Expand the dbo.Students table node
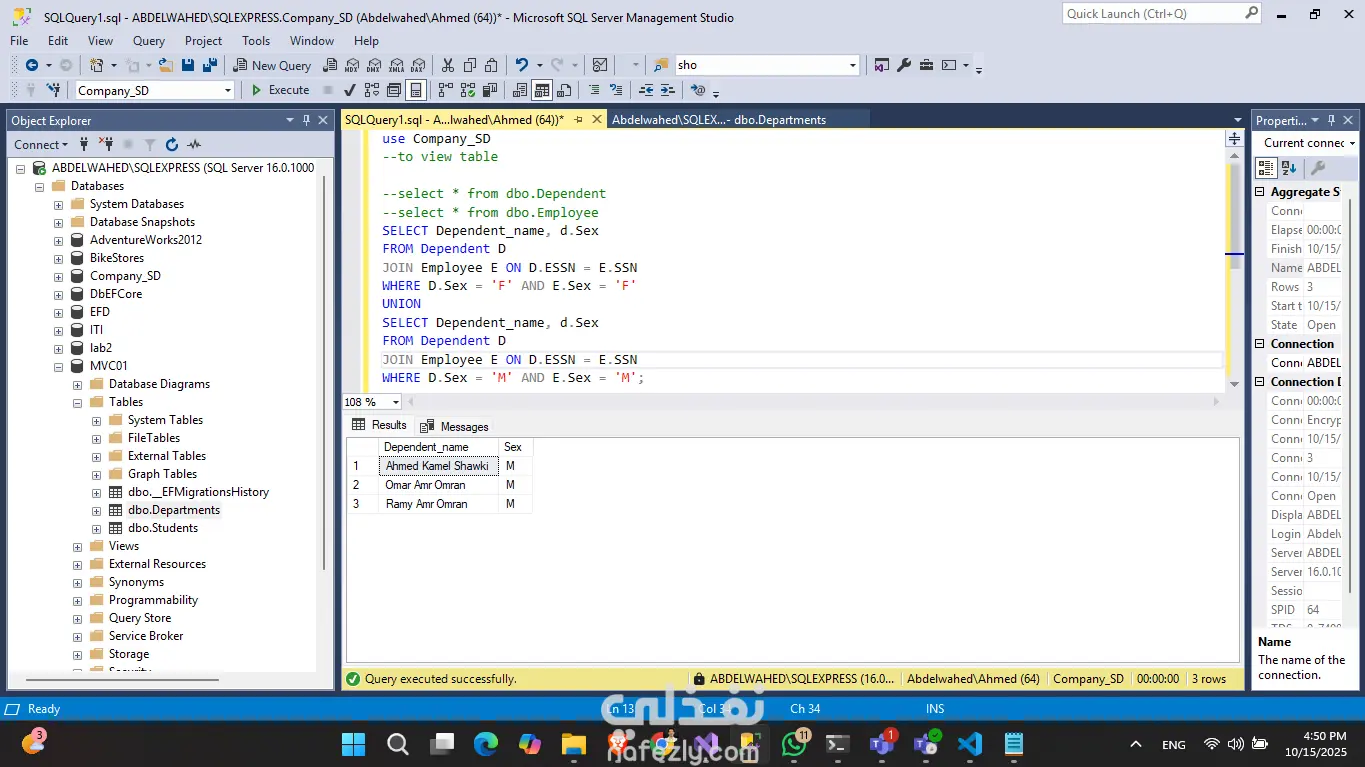1365x767 pixels. [97, 528]
